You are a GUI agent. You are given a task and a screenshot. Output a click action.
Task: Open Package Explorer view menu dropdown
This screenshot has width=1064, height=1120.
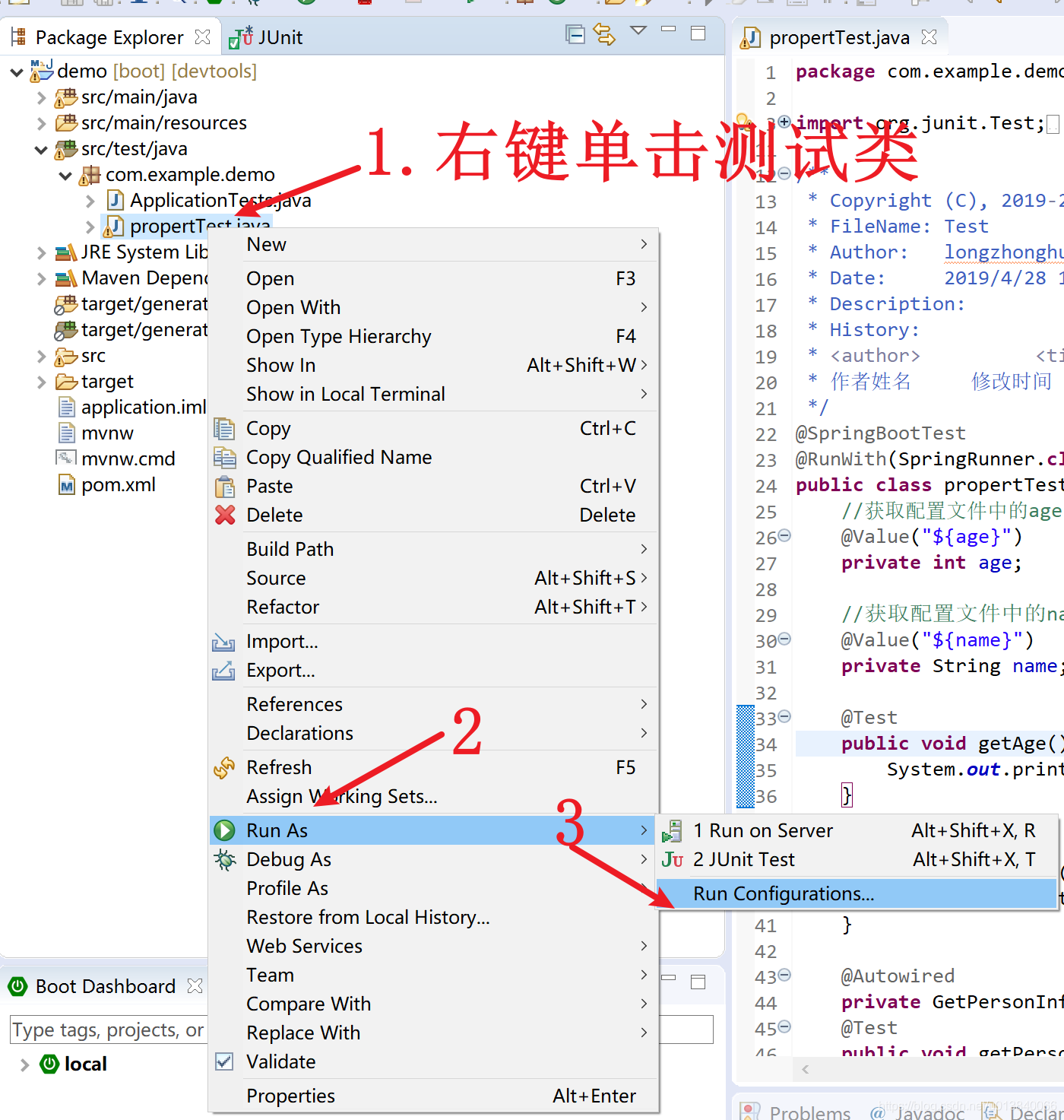pyautogui.click(x=638, y=31)
